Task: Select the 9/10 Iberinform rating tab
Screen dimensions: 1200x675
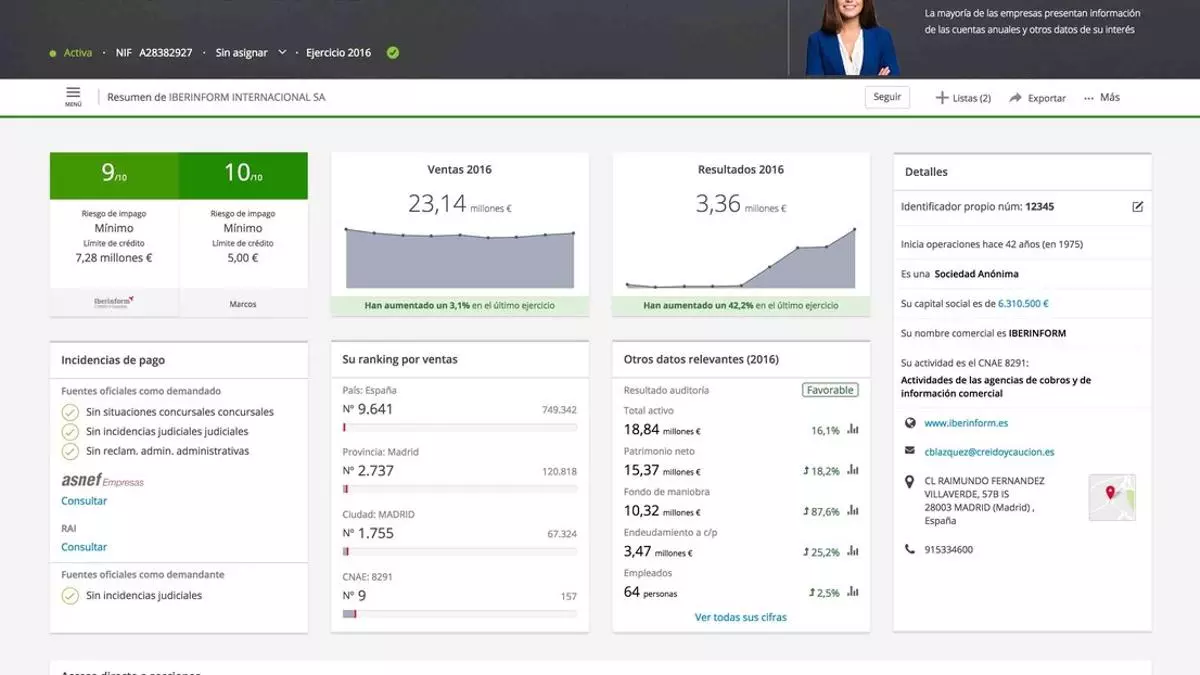Action: pos(114,175)
